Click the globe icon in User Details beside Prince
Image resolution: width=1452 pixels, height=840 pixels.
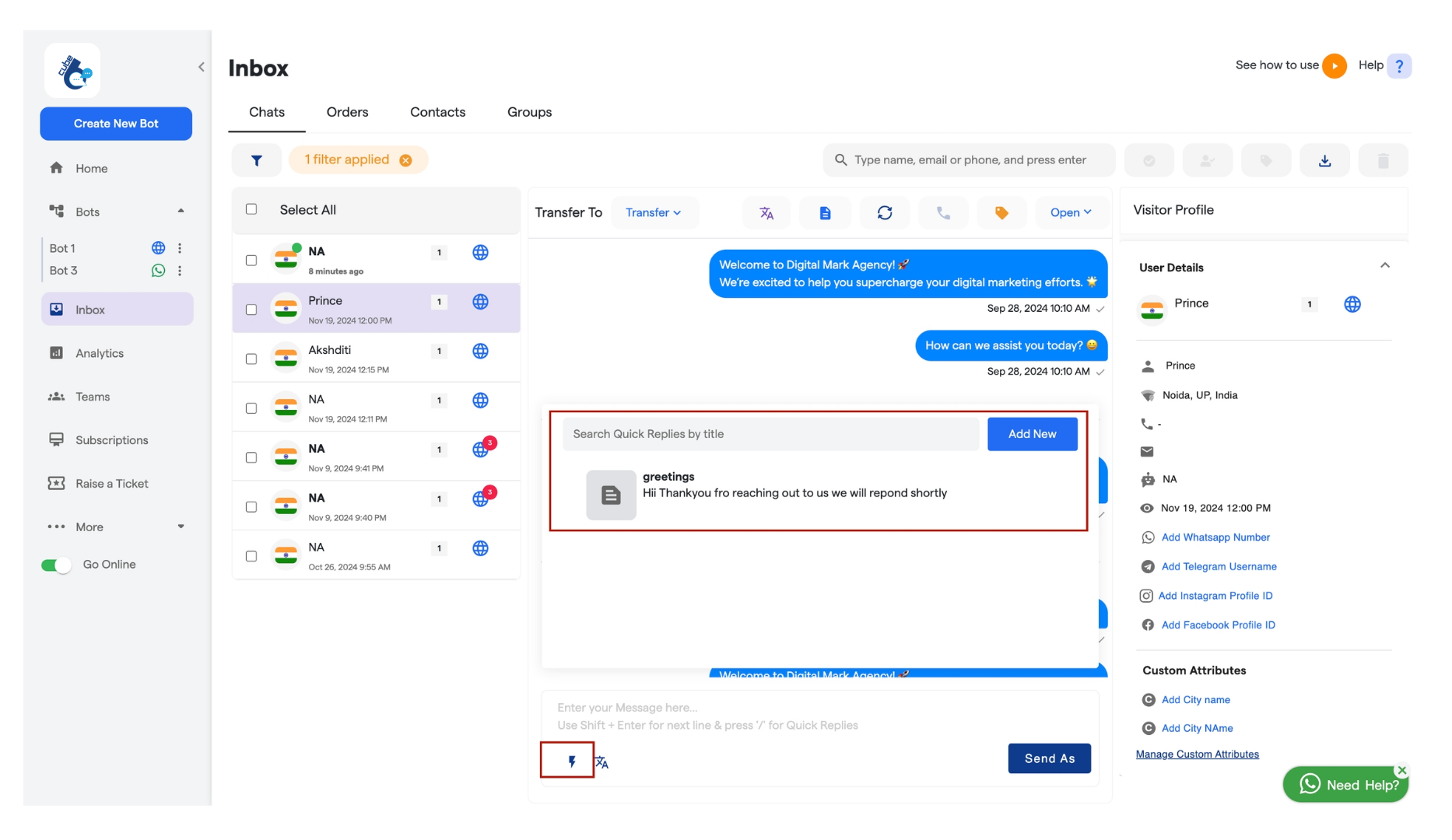tap(1352, 304)
